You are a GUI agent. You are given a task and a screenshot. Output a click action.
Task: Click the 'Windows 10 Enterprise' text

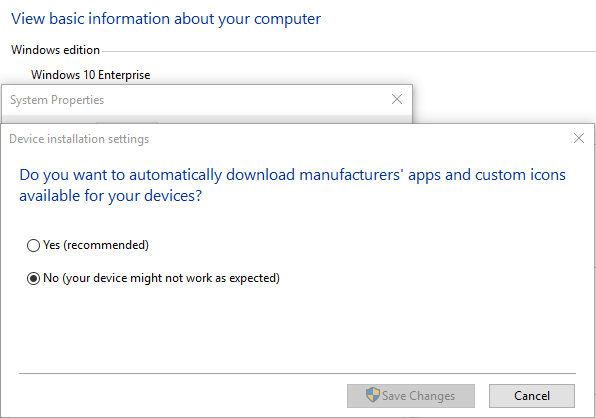91,75
